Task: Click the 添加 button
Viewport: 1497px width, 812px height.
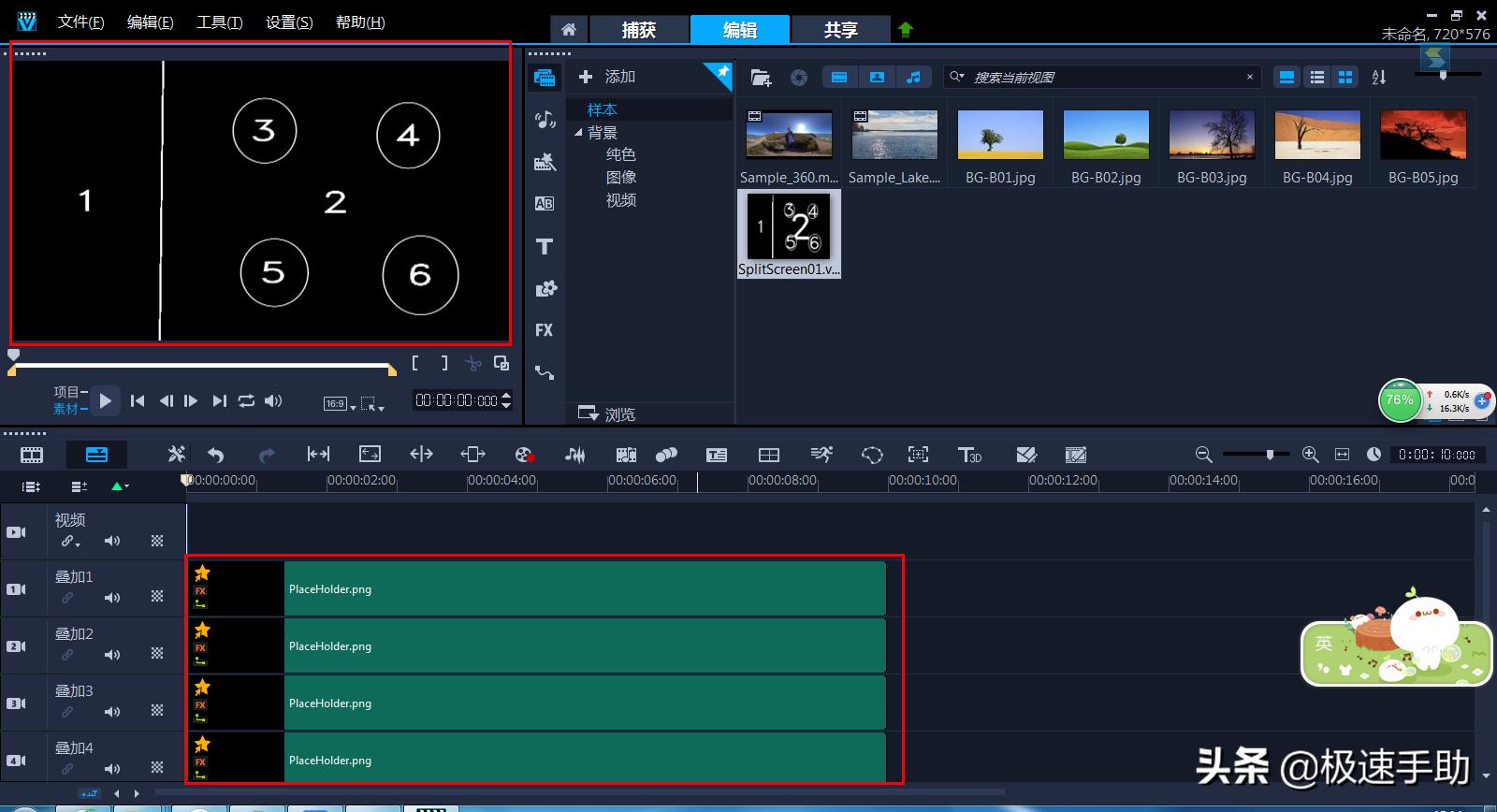Action: [x=607, y=77]
